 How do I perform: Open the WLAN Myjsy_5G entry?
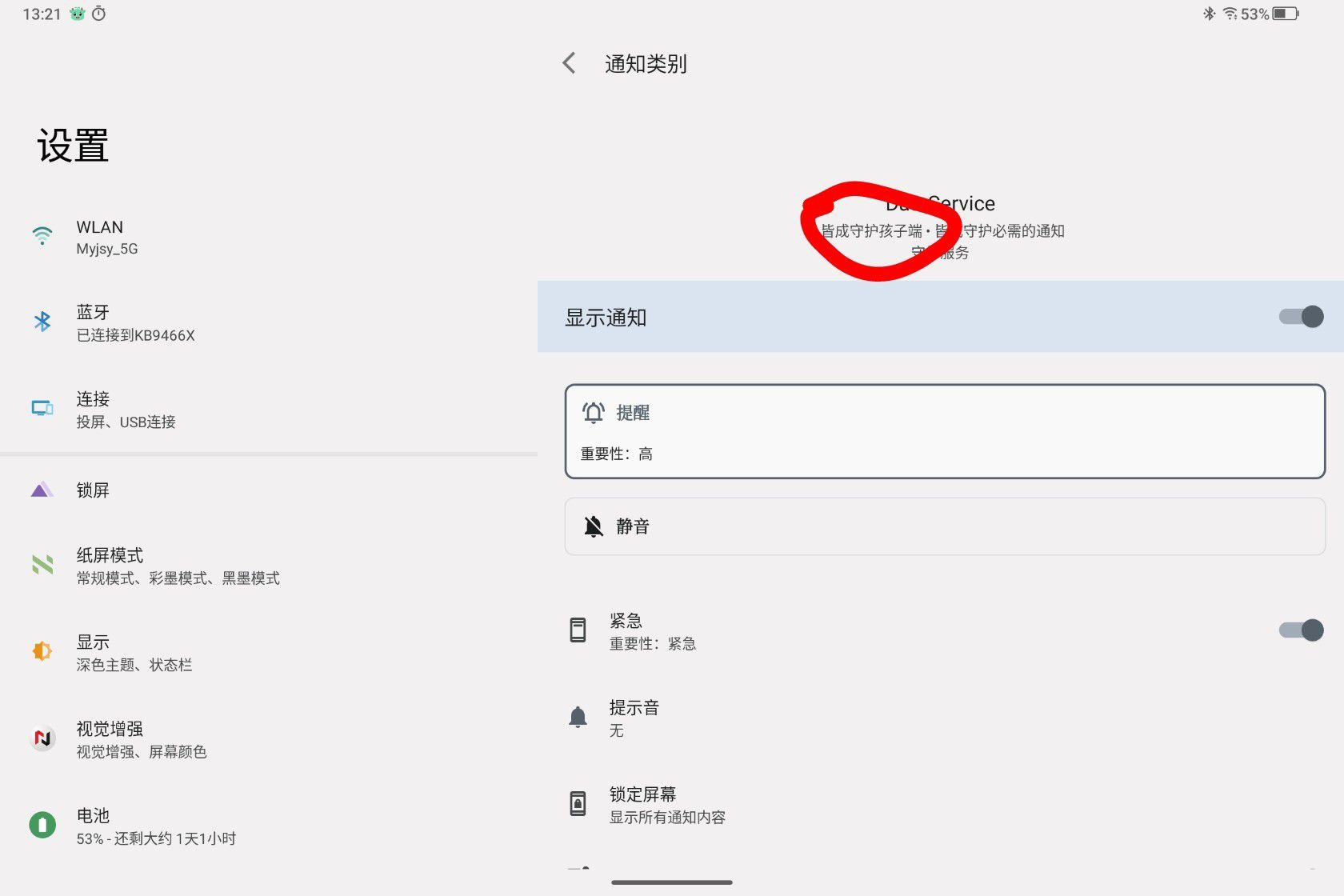[269, 237]
